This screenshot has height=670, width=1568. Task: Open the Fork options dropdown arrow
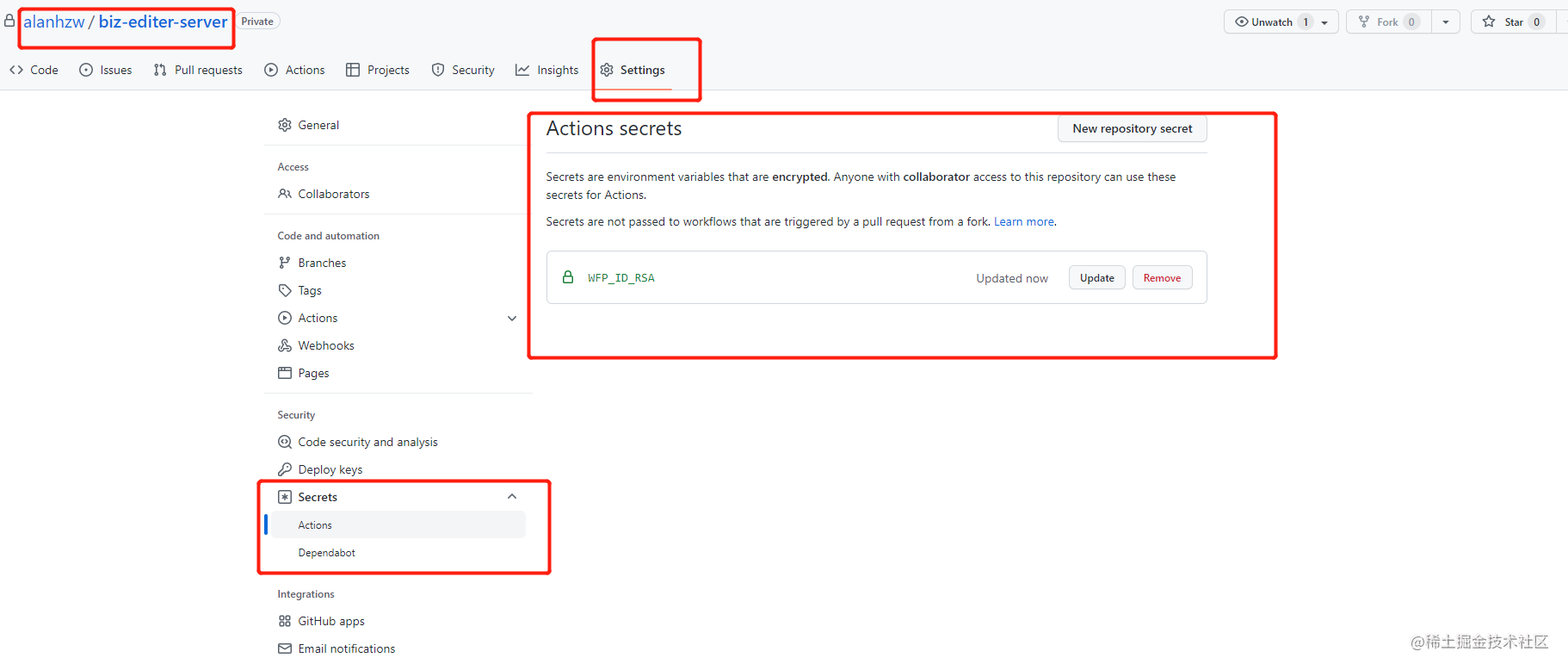coord(1446,22)
